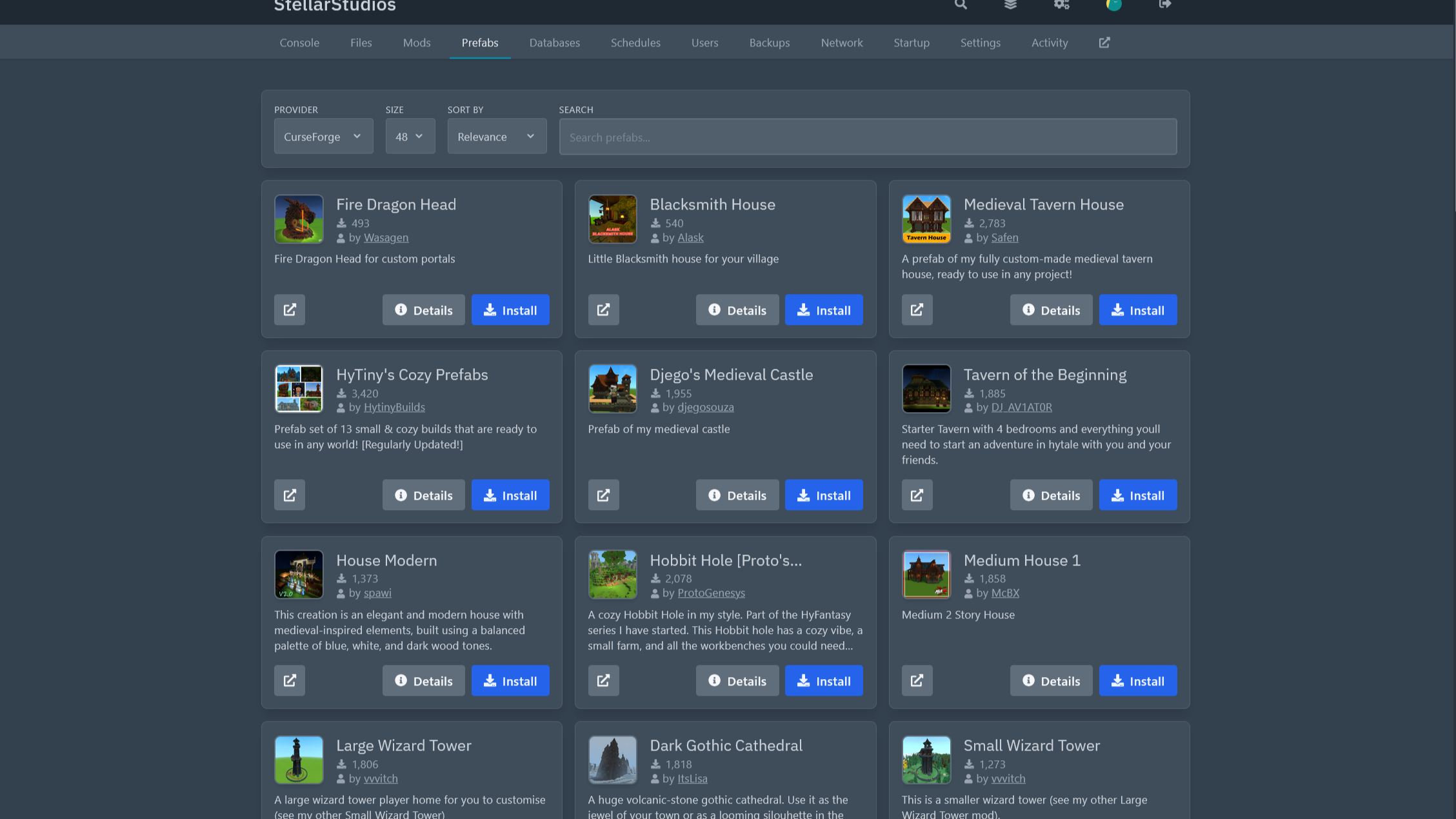Click the Search prefabs input field
Image resolution: width=1456 pixels, height=819 pixels.
click(867, 137)
